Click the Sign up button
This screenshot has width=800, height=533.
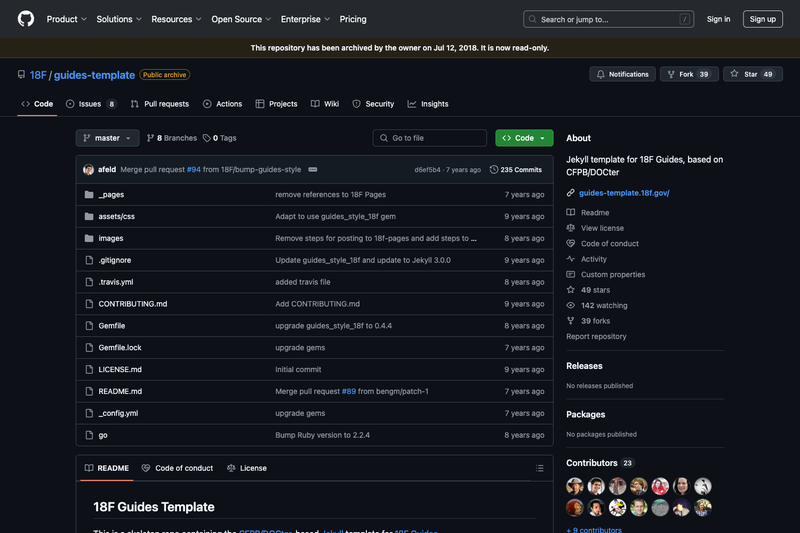[x=763, y=19]
